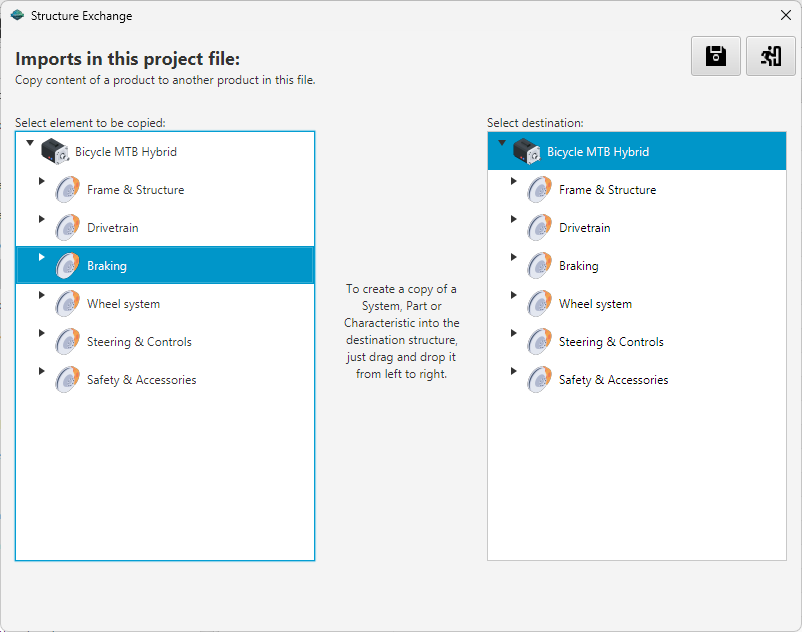Click the Bicycle MTB Hybrid product icon in destination tree

click(527, 152)
